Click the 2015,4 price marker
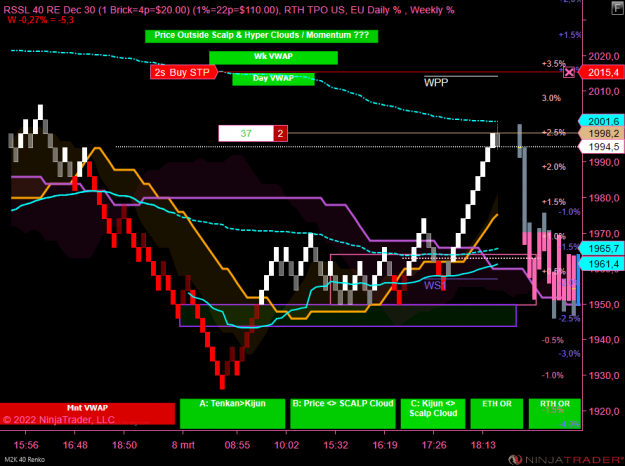This screenshot has width=625, height=466. tap(601, 73)
